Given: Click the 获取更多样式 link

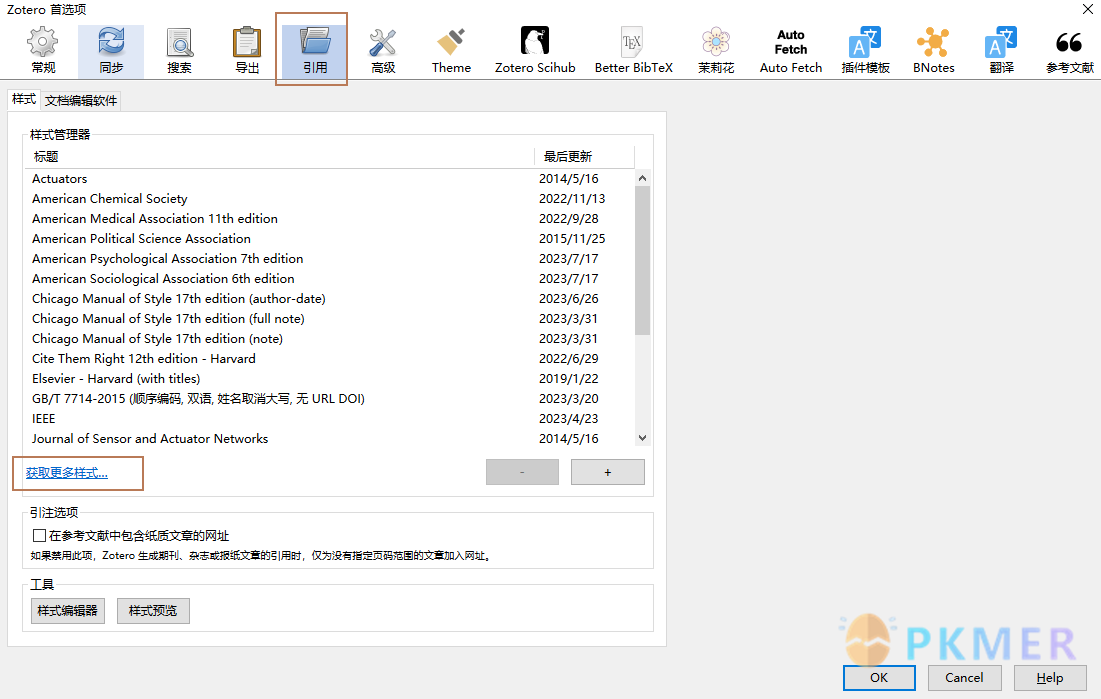Looking at the screenshot, I should (67, 473).
